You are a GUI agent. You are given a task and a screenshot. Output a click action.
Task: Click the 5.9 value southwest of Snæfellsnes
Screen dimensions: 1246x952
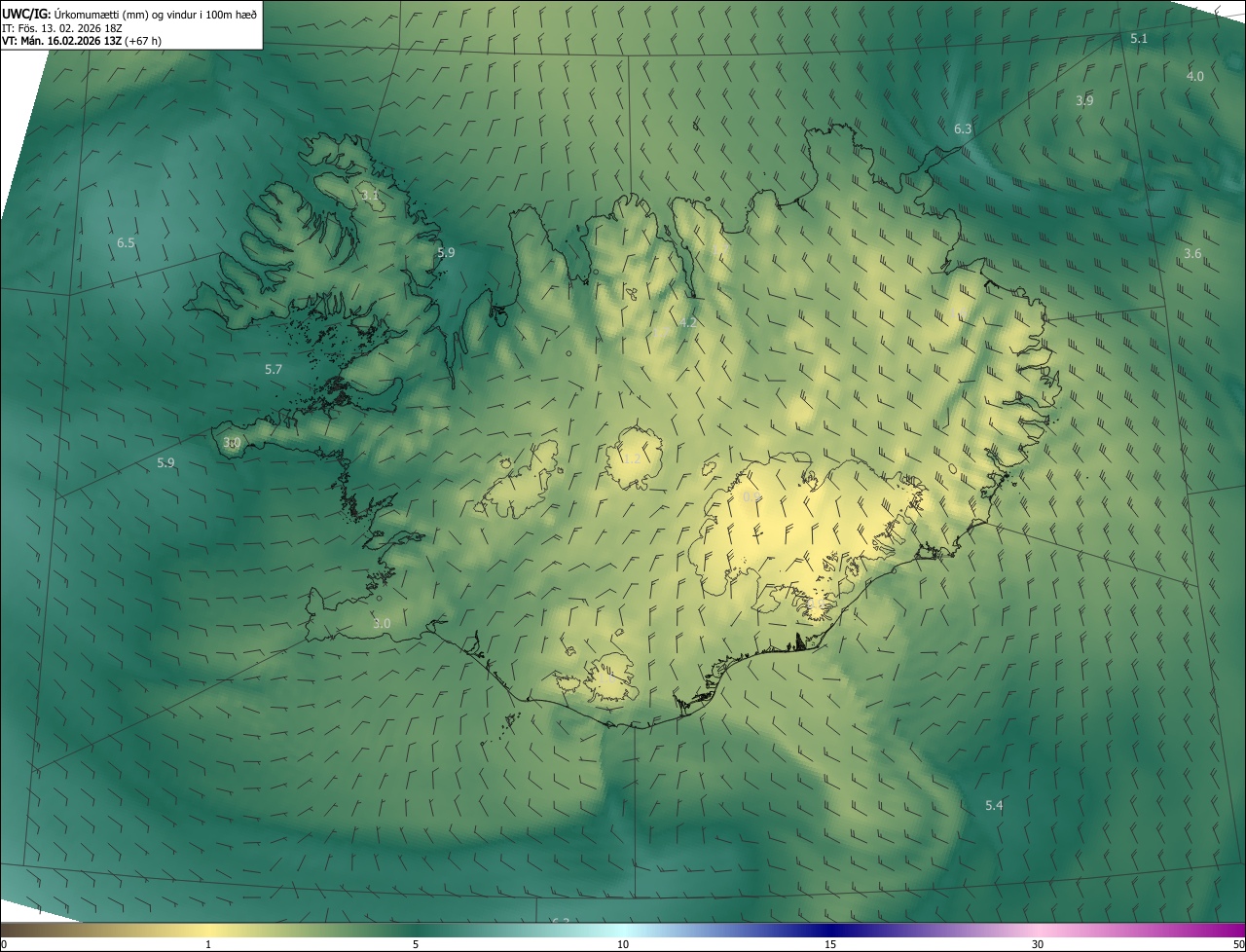pyautogui.click(x=165, y=462)
